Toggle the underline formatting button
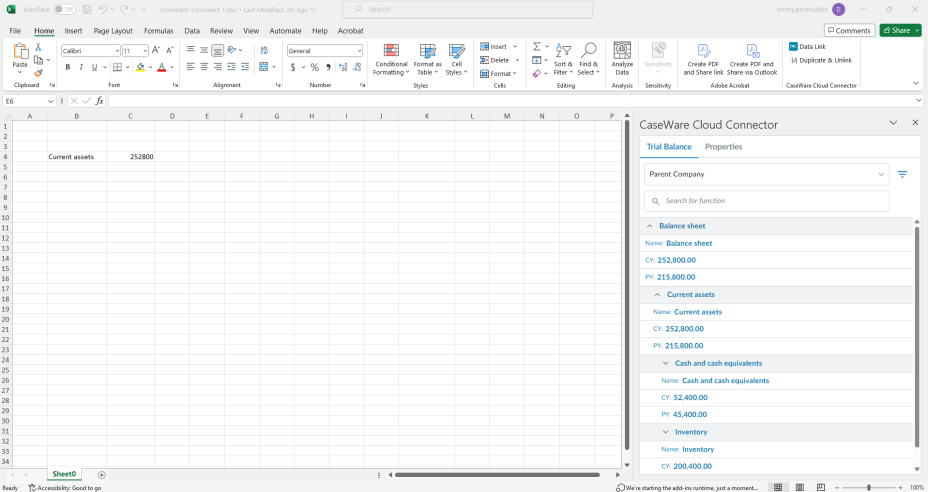This screenshot has height=492, width=928. (94, 67)
